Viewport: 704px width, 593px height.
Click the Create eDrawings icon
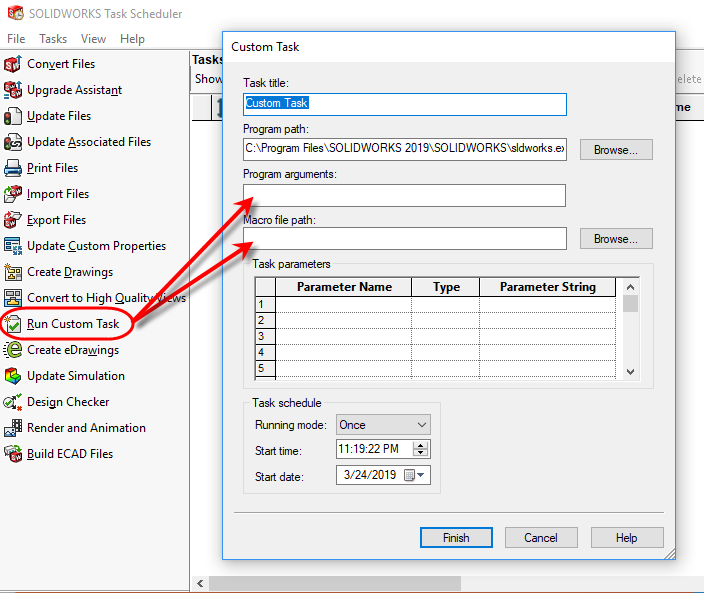pyautogui.click(x=13, y=350)
